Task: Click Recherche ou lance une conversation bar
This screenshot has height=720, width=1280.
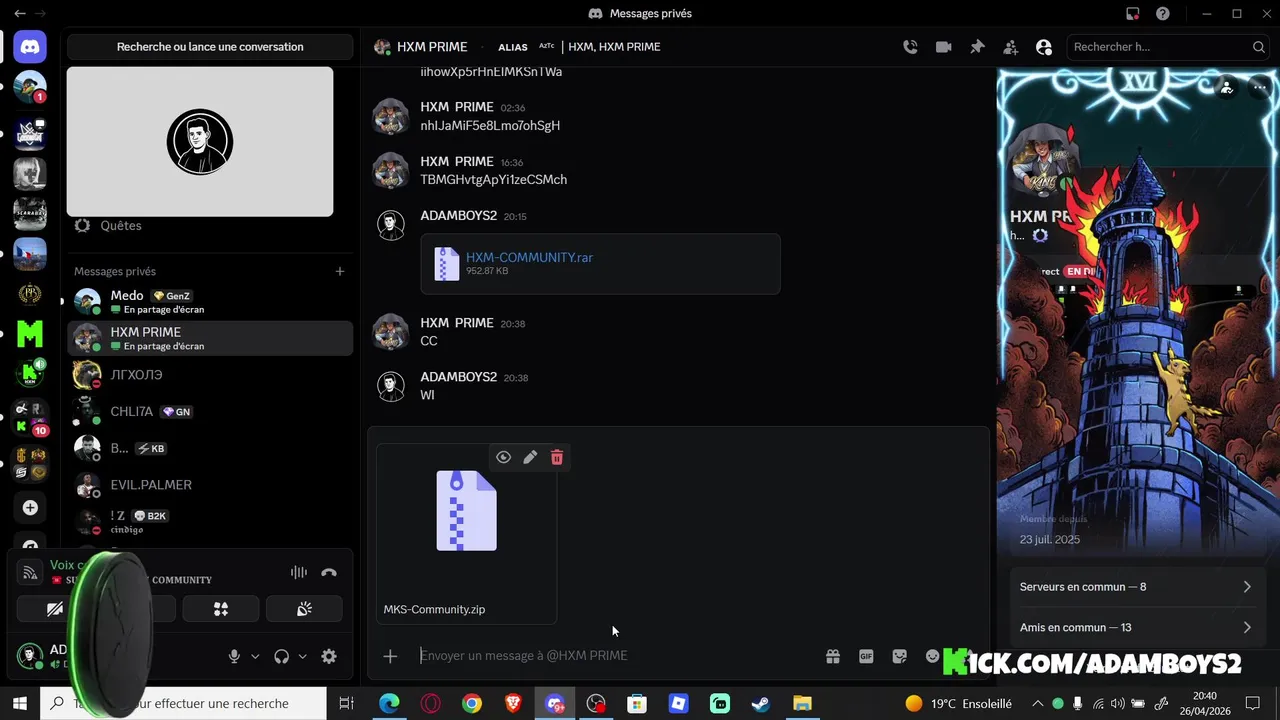Action: click(210, 47)
